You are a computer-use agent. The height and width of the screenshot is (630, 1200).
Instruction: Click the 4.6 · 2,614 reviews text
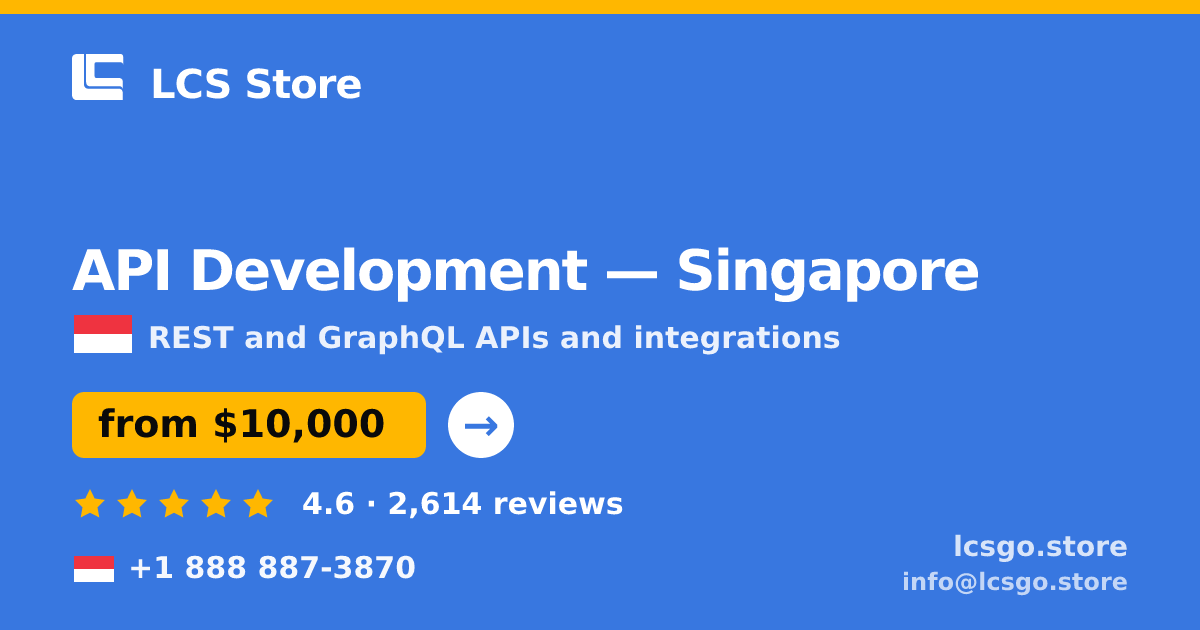pos(462,504)
